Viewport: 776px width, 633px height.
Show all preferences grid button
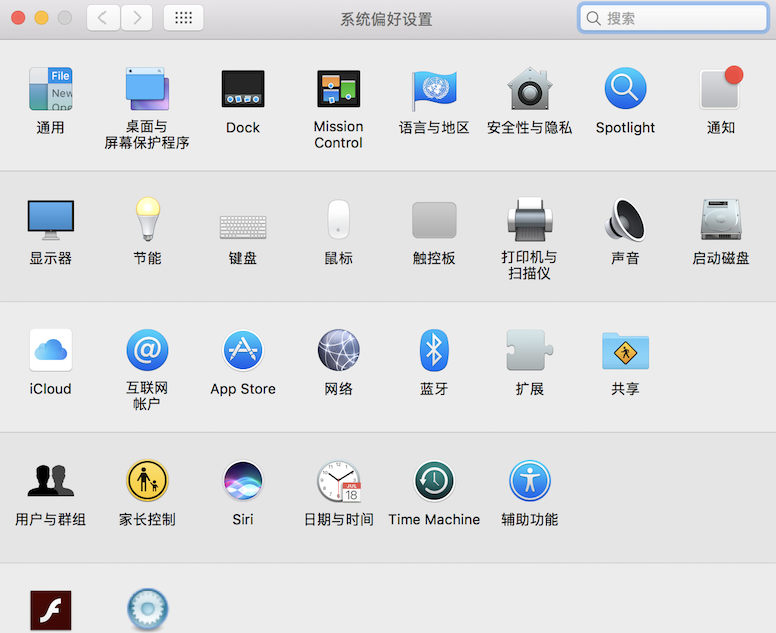[x=184, y=18]
